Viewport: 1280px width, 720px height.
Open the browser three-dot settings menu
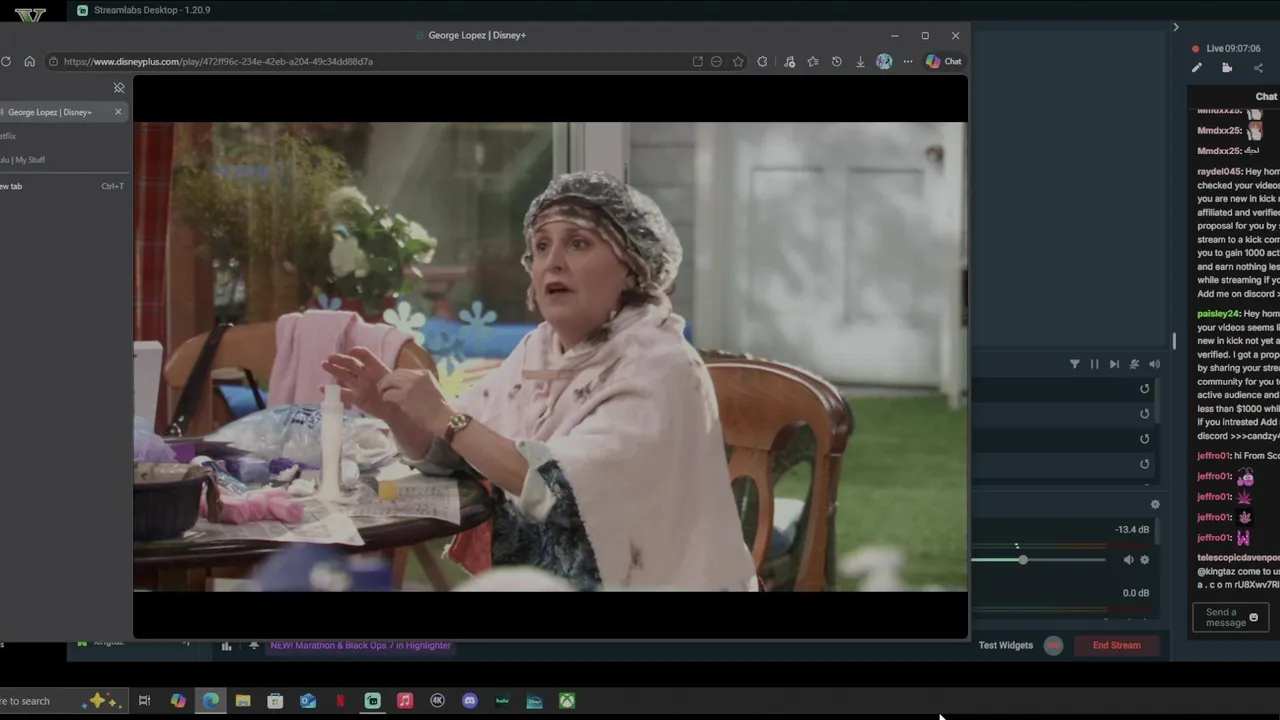point(908,61)
